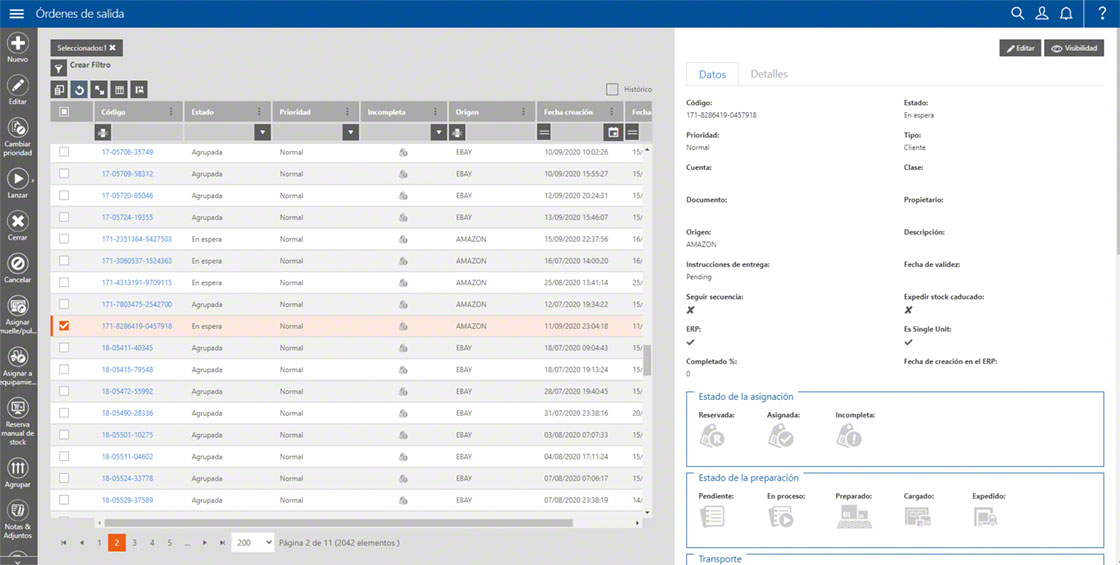Check the row 18-05529-37589 checkbox

click(x=64, y=499)
